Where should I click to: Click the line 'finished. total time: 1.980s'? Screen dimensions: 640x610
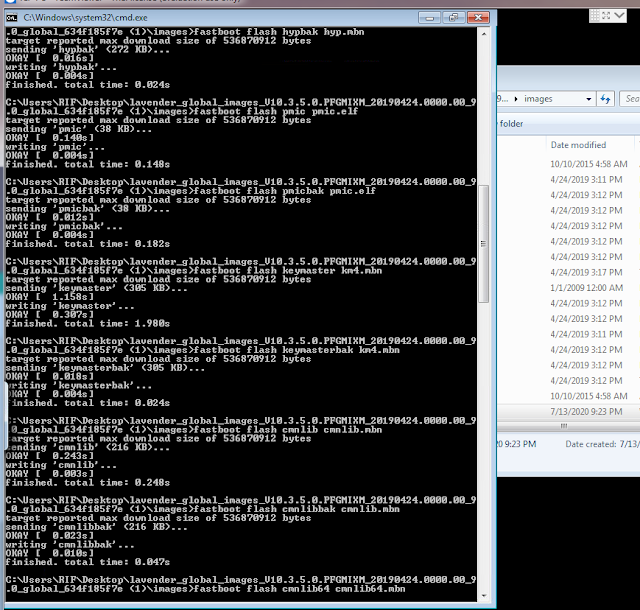[88, 324]
